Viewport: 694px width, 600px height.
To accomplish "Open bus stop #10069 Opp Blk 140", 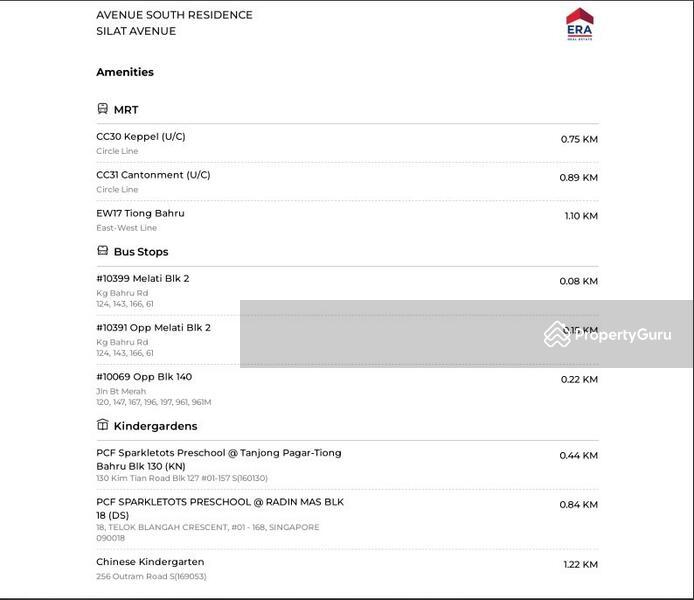I will tap(144, 377).
